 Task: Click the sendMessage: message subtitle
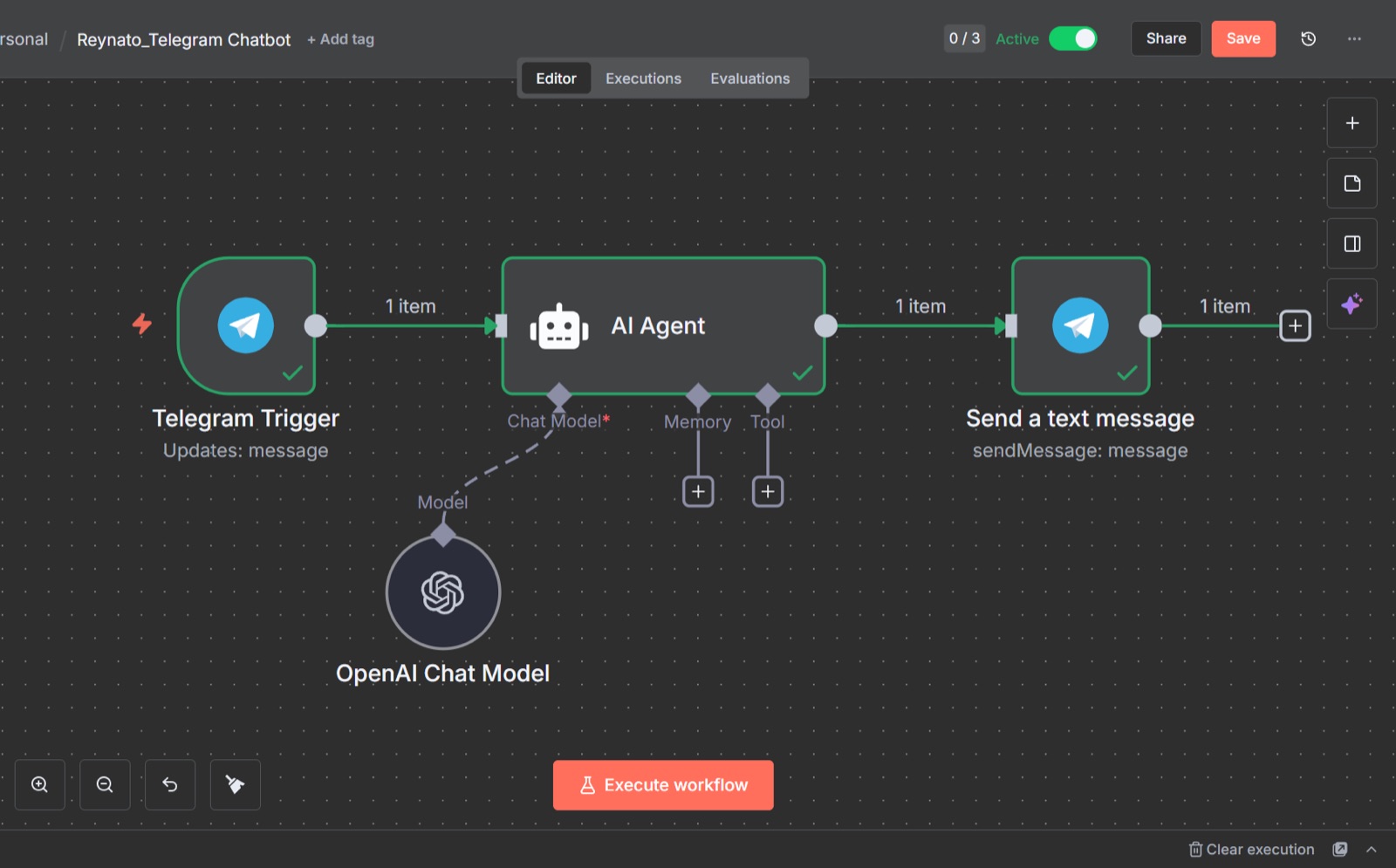pyautogui.click(x=1080, y=451)
